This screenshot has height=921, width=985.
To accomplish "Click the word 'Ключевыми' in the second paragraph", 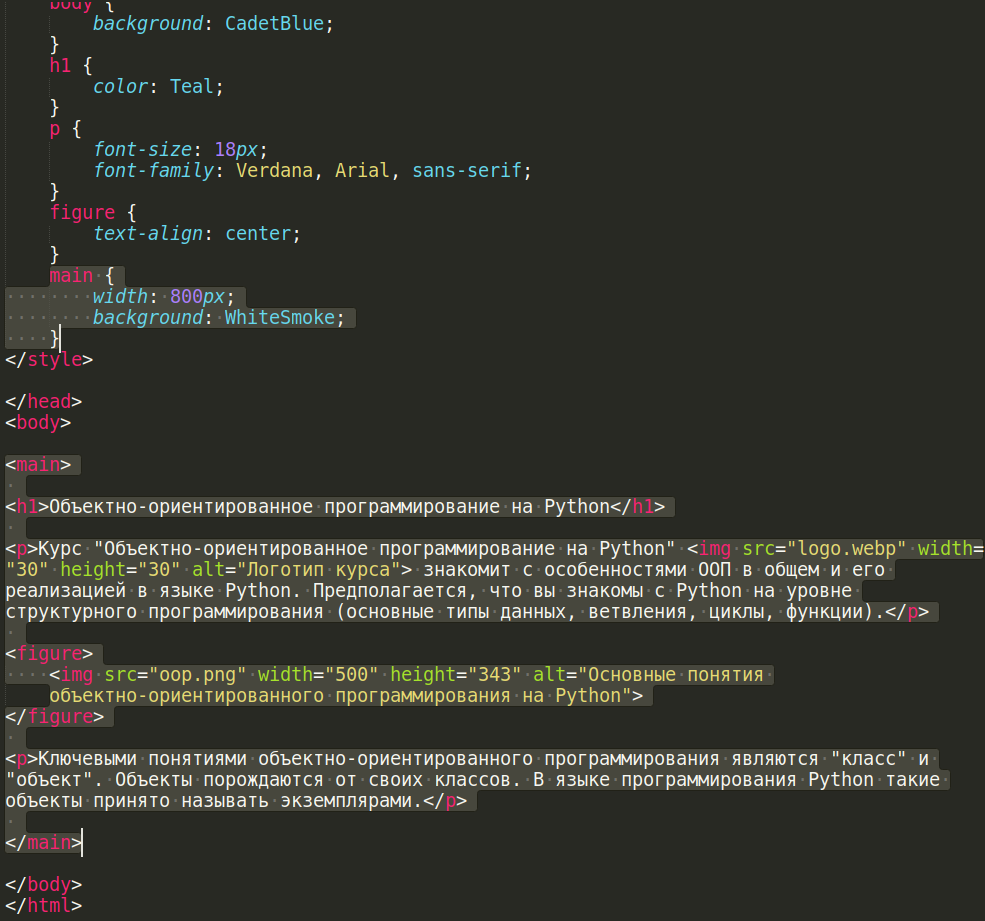I will click(x=87, y=759).
